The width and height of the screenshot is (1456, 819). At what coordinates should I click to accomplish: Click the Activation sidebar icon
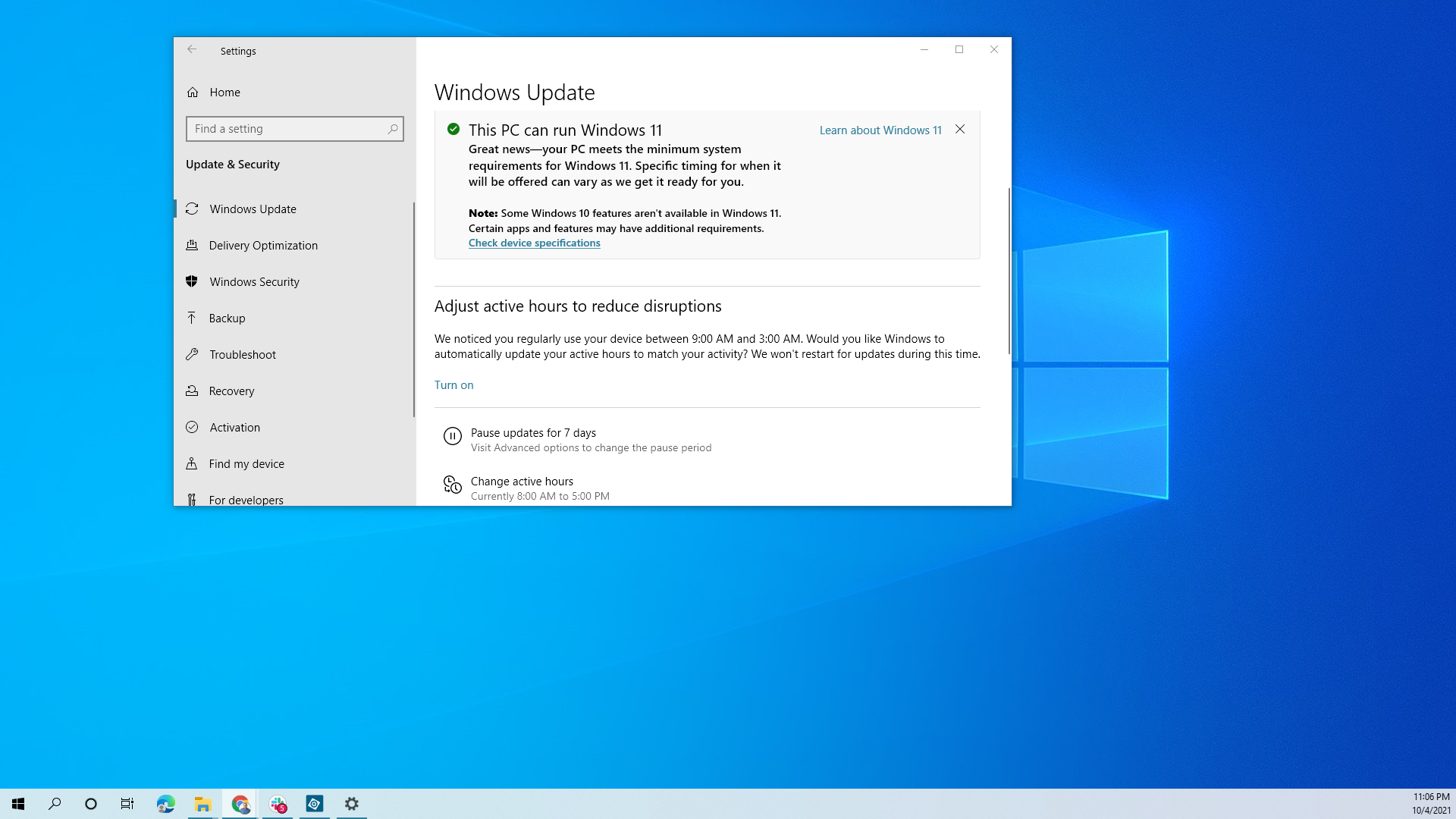click(x=192, y=427)
